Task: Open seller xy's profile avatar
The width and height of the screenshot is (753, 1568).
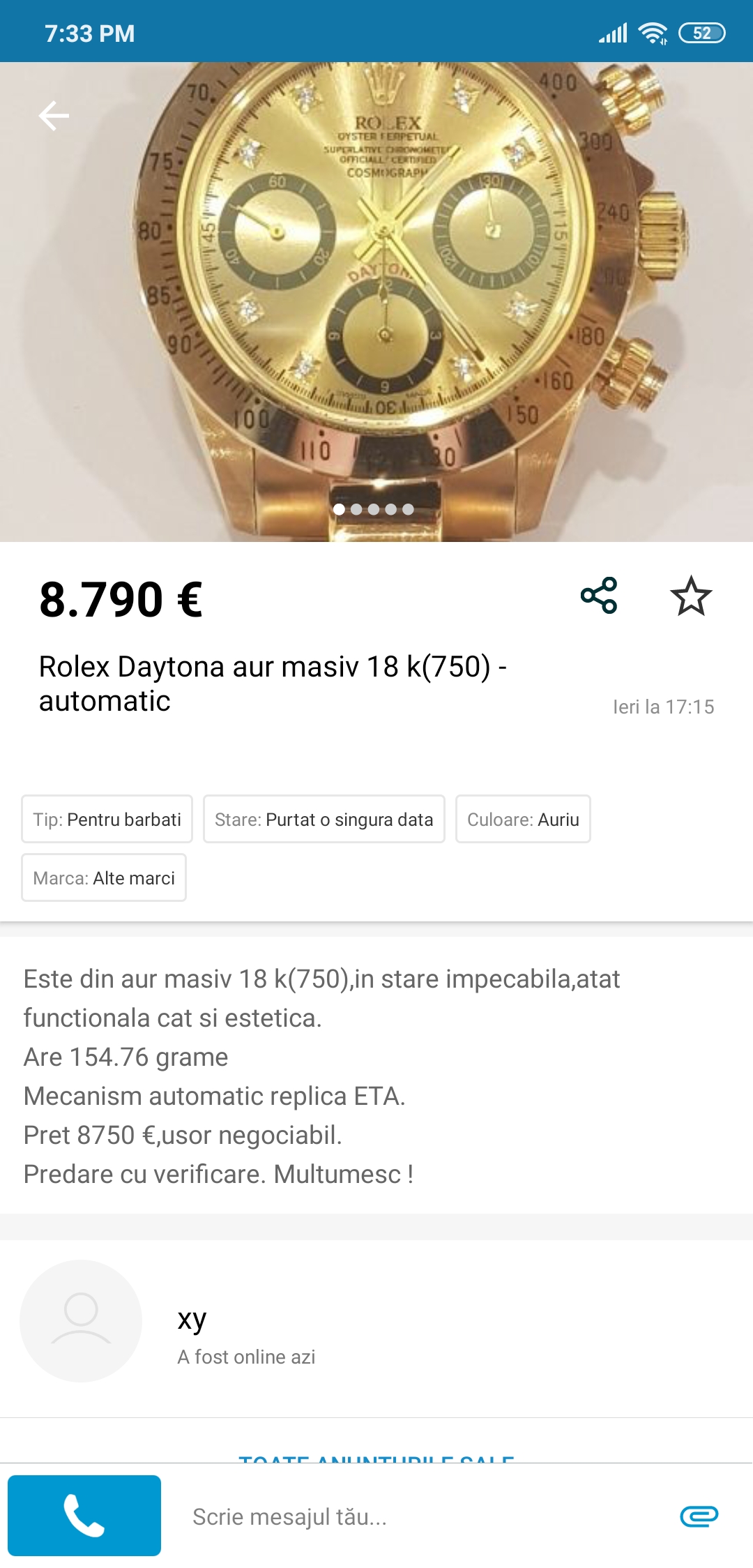Action: point(81,1320)
